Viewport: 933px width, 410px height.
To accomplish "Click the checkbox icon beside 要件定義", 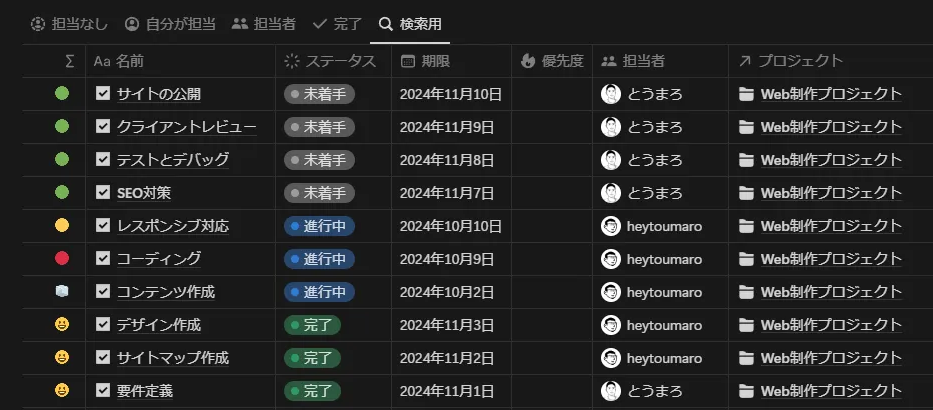I will (103, 390).
